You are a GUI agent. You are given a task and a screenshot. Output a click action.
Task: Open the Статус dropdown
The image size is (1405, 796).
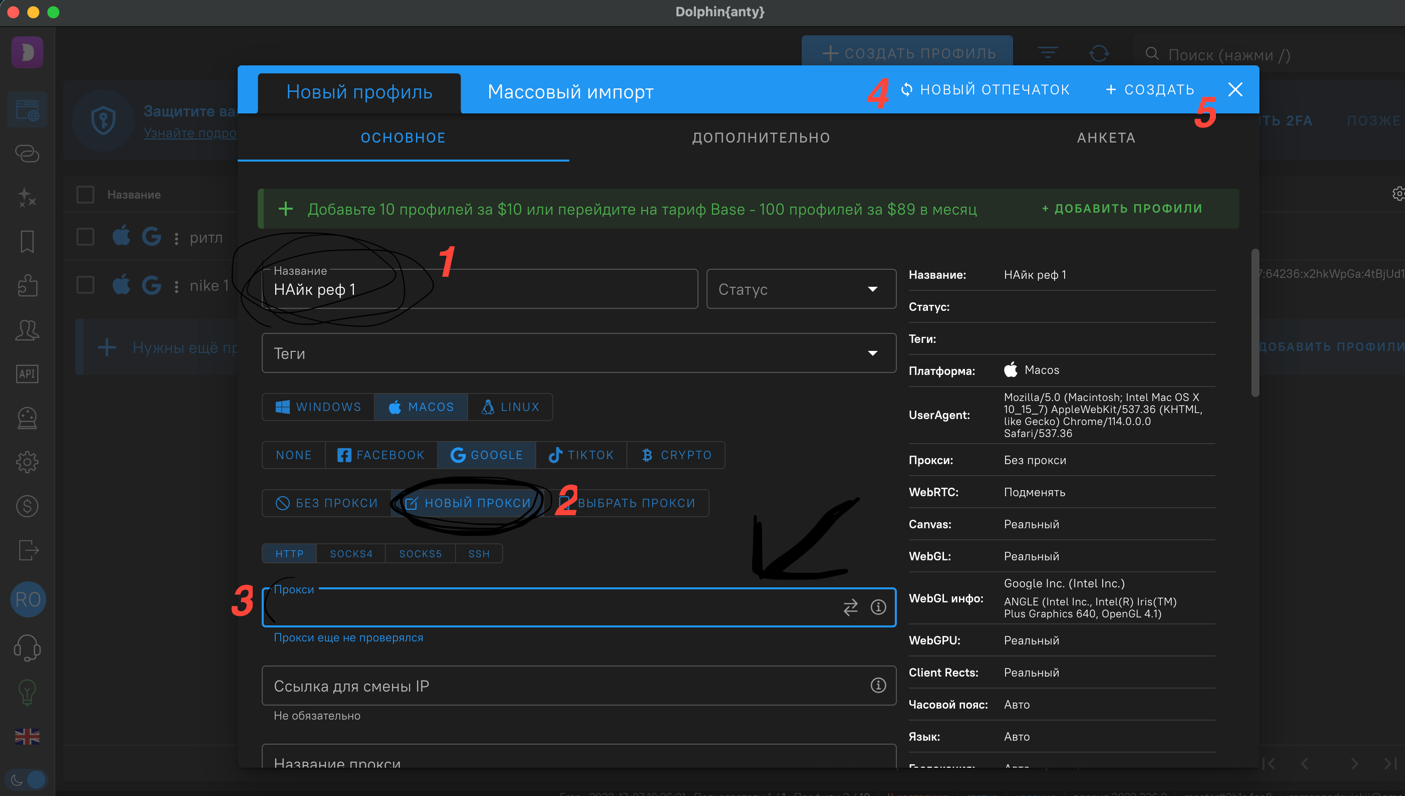[801, 289]
